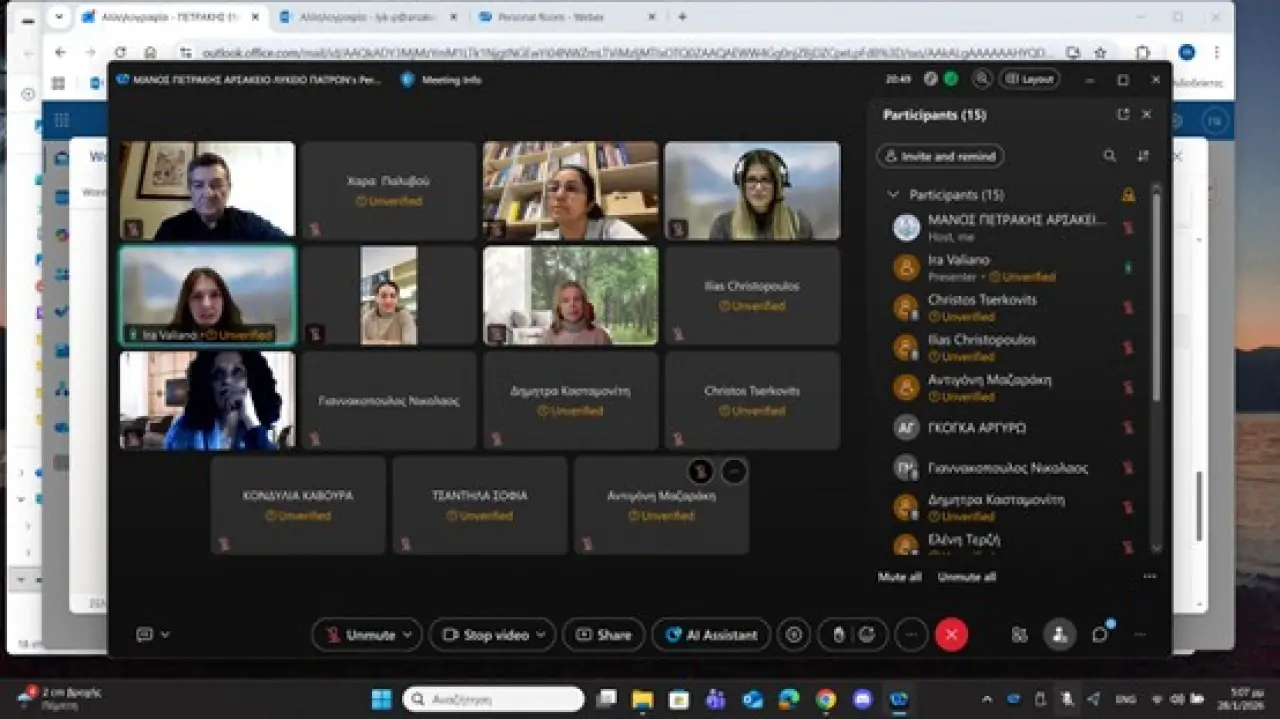Search participants with magnifier icon
Viewport: 1280px width, 719px height.
[x=1110, y=156]
